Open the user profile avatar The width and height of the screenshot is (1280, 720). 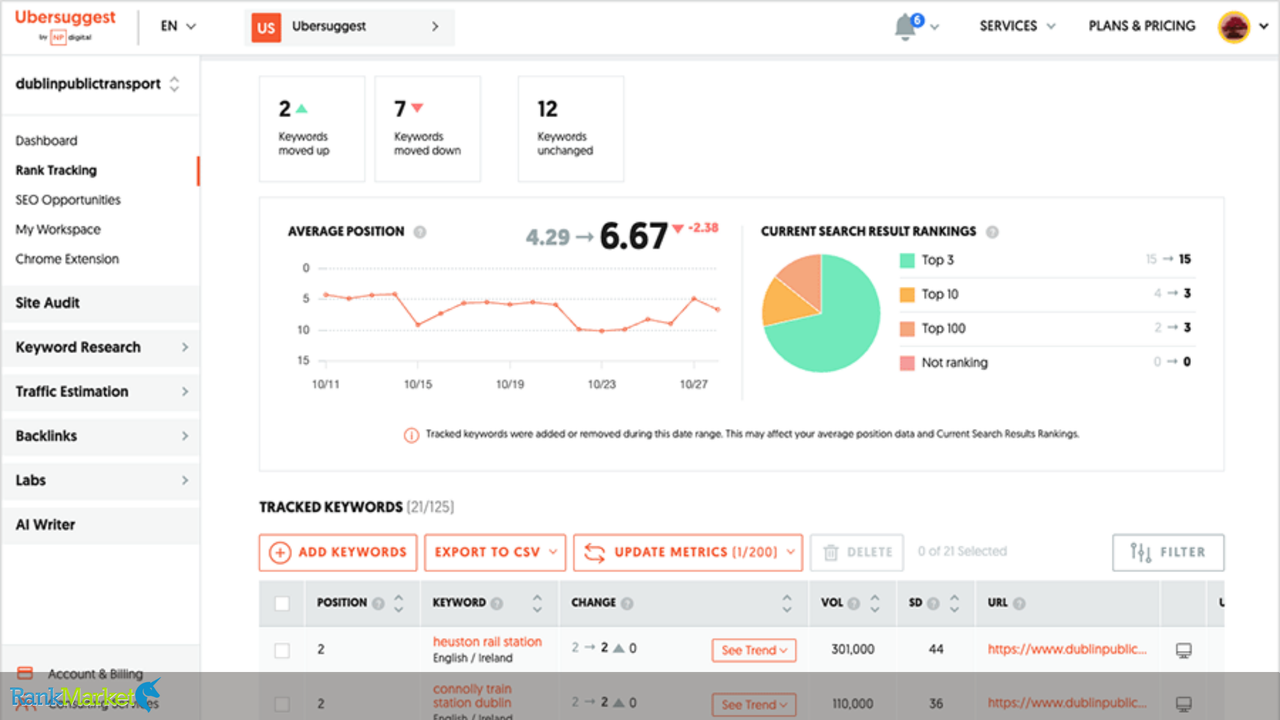click(x=1234, y=27)
